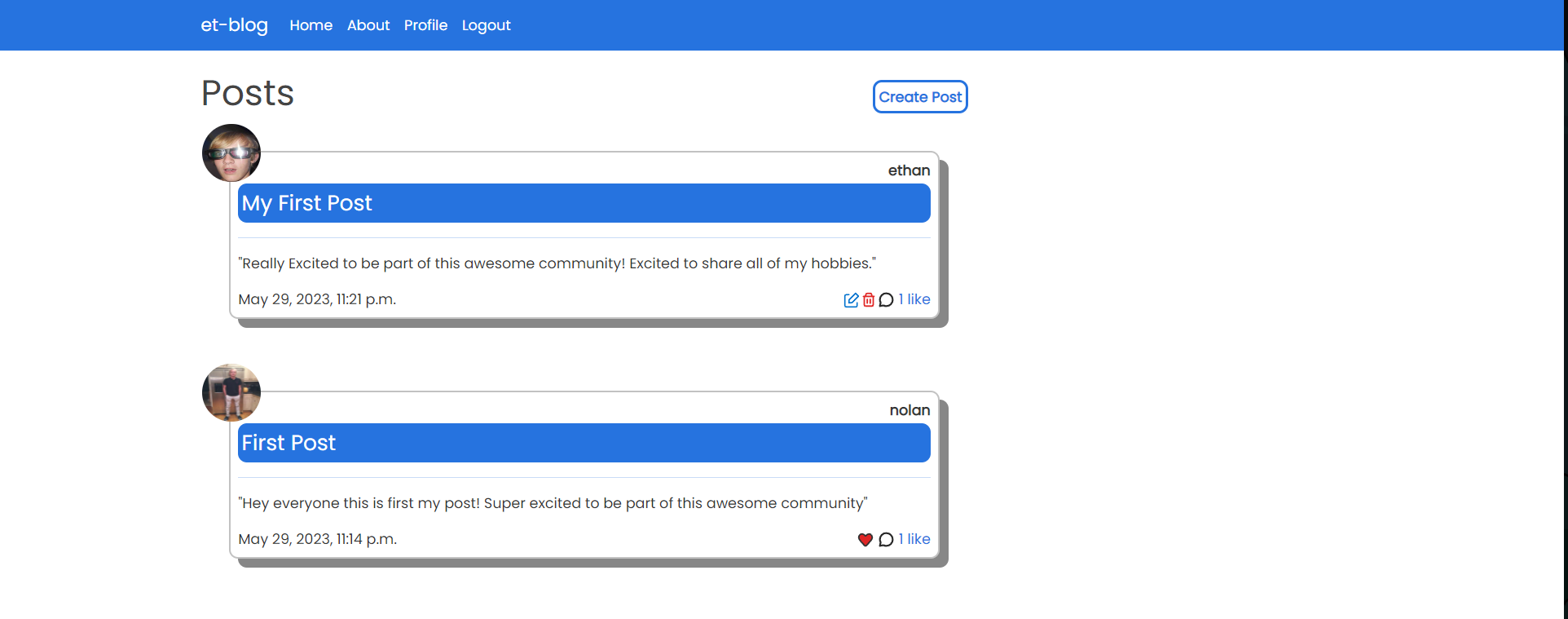The width and height of the screenshot is (1568, 619).
Task: Click the Create Post button
Action: coord(920,97)
